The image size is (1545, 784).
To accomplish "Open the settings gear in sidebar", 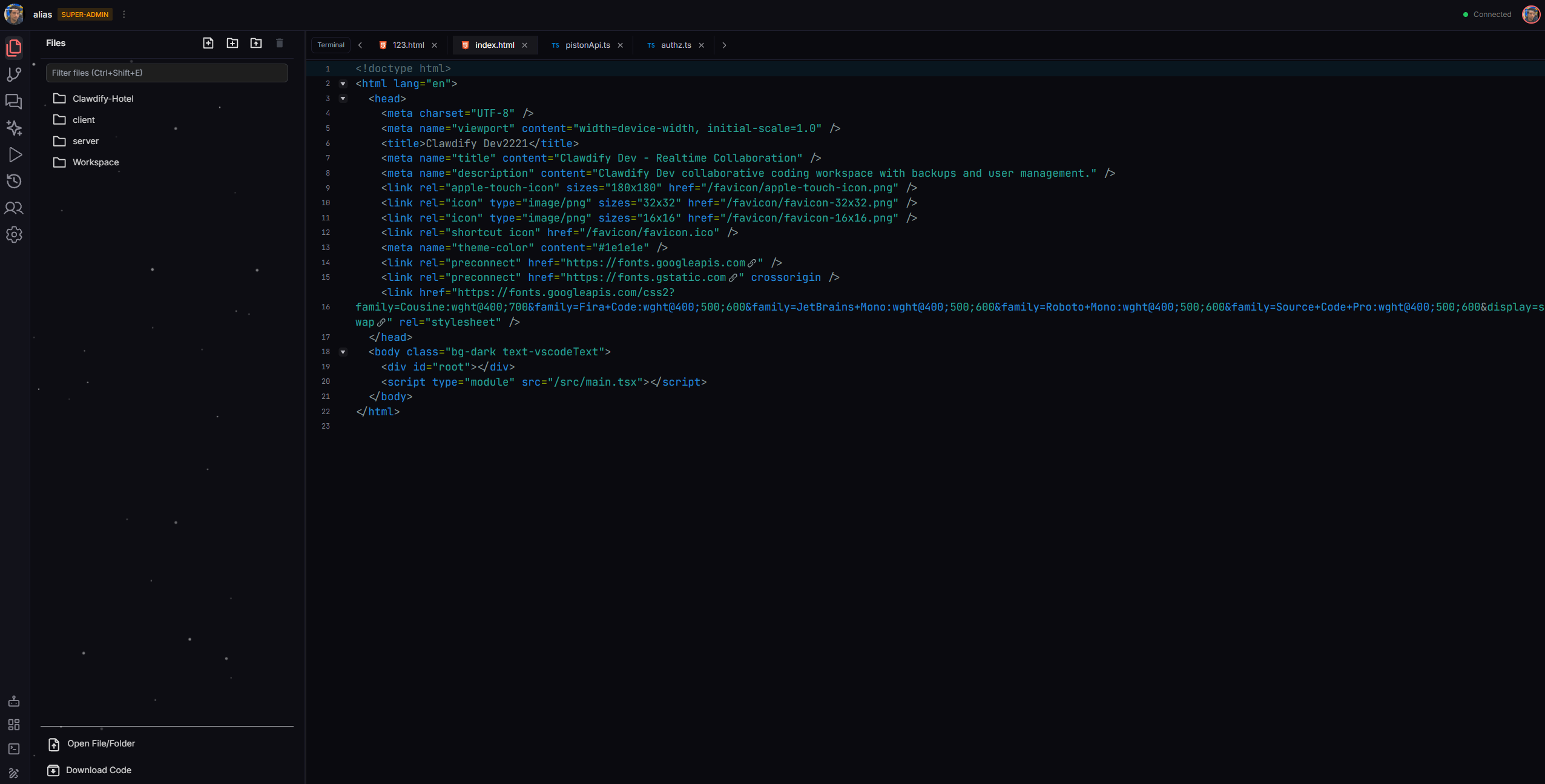I will click(14, 235).
